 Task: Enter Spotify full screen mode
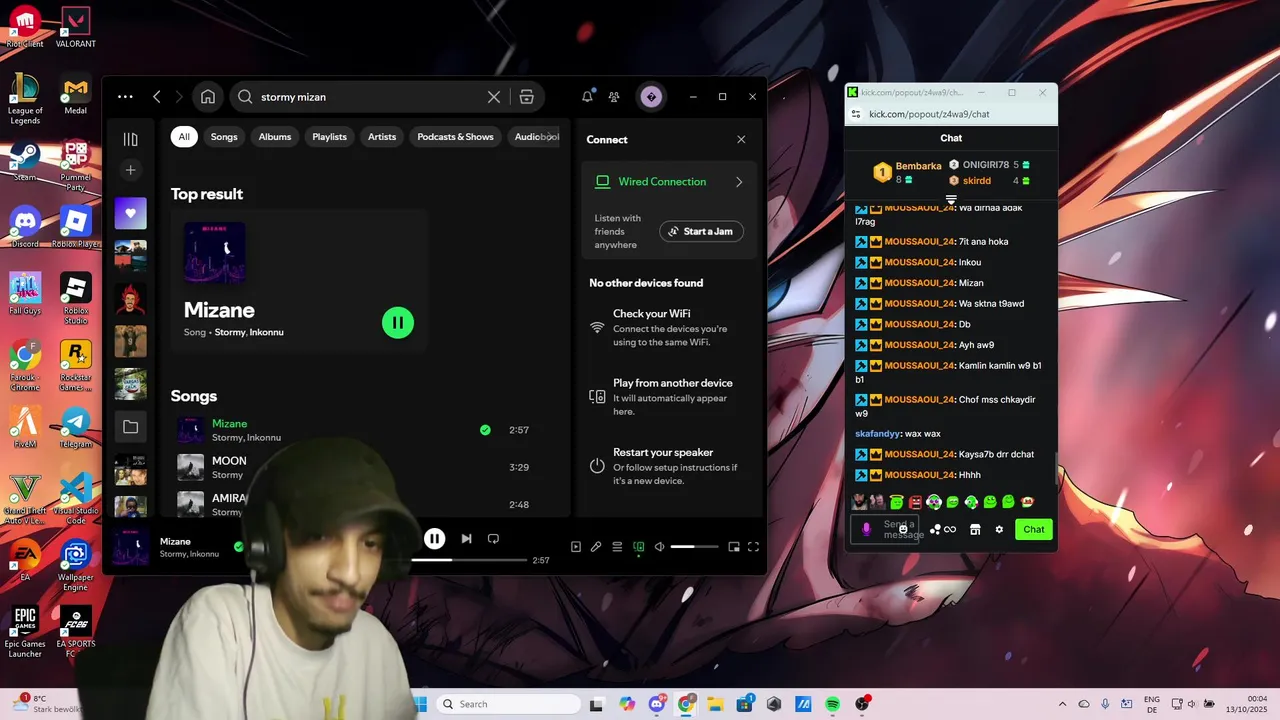click(753, 547)
